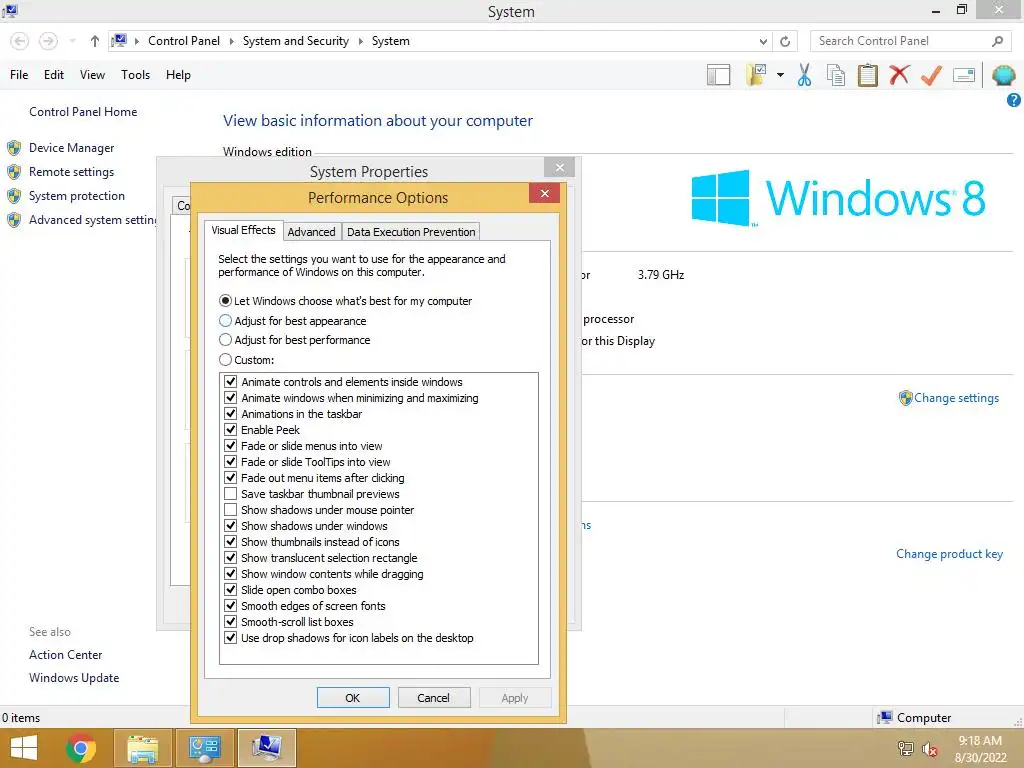Click the network tray icon
The height and width of the screenshot is (768, 1024).
pyautogui.click(x=906, y=748)
